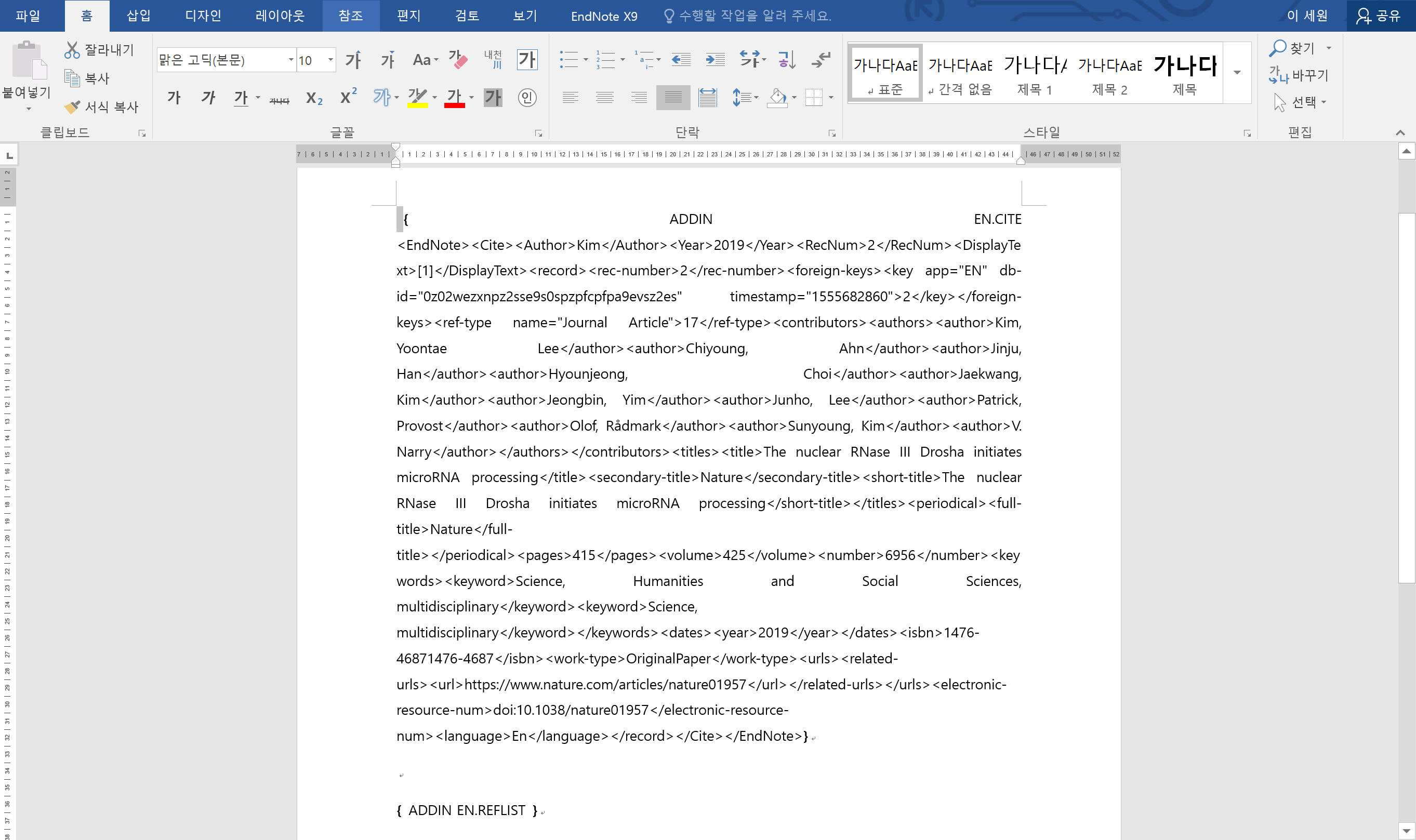Toggle show paragraph marks icon
Viewport: 1416px width, 840px height.
[821, 59]
